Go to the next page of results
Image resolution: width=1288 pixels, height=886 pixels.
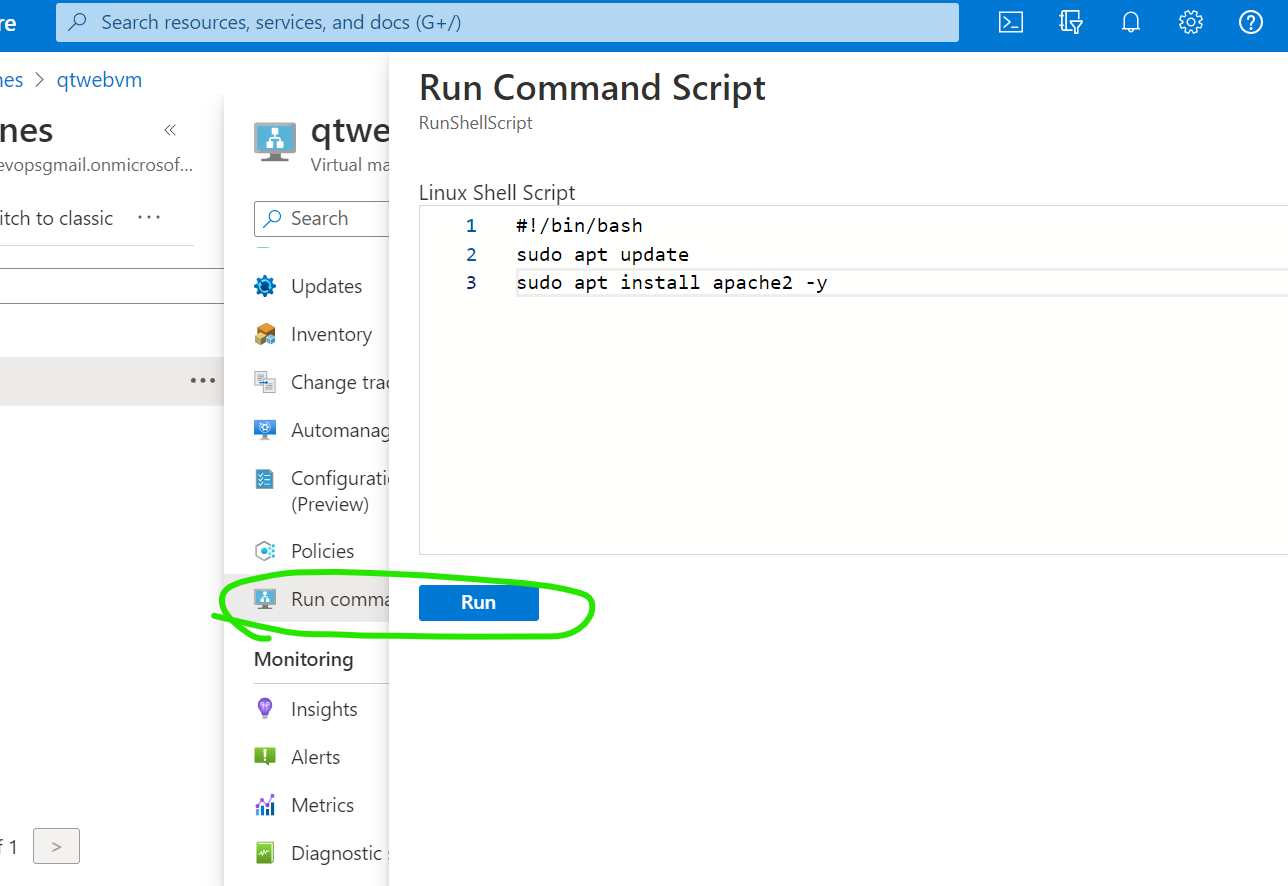(x=56, y=846)
